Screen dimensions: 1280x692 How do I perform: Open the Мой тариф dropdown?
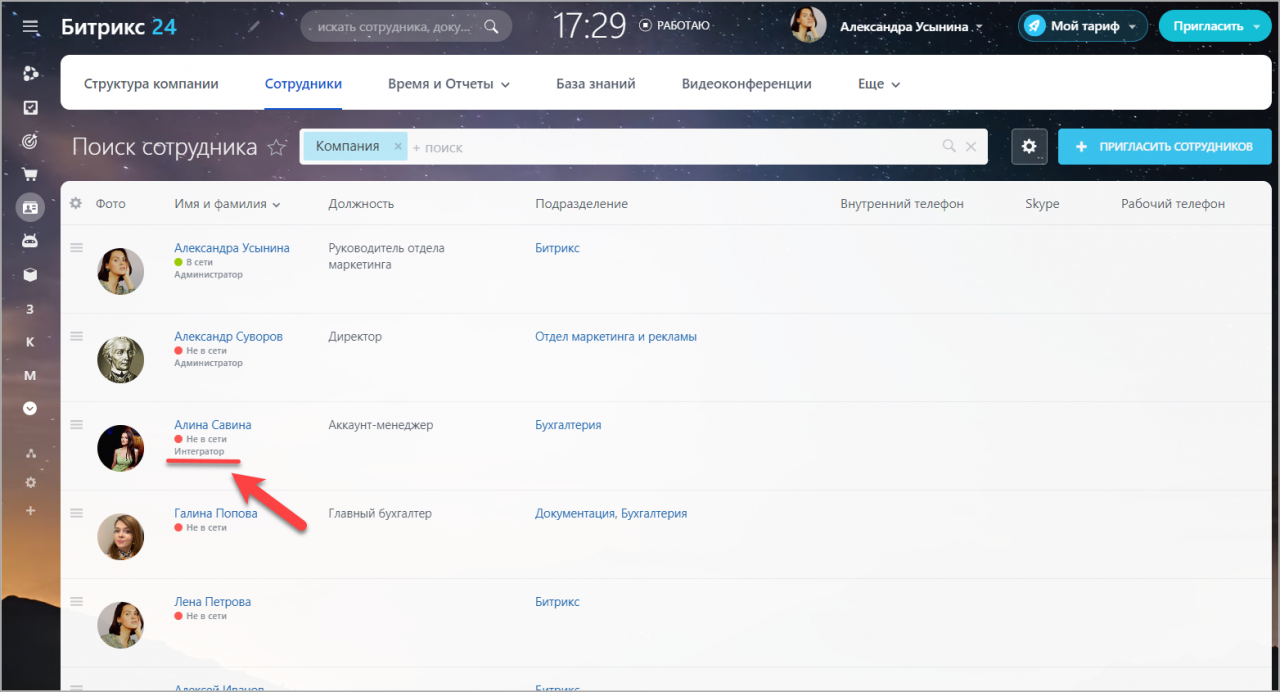(1083, 26)
